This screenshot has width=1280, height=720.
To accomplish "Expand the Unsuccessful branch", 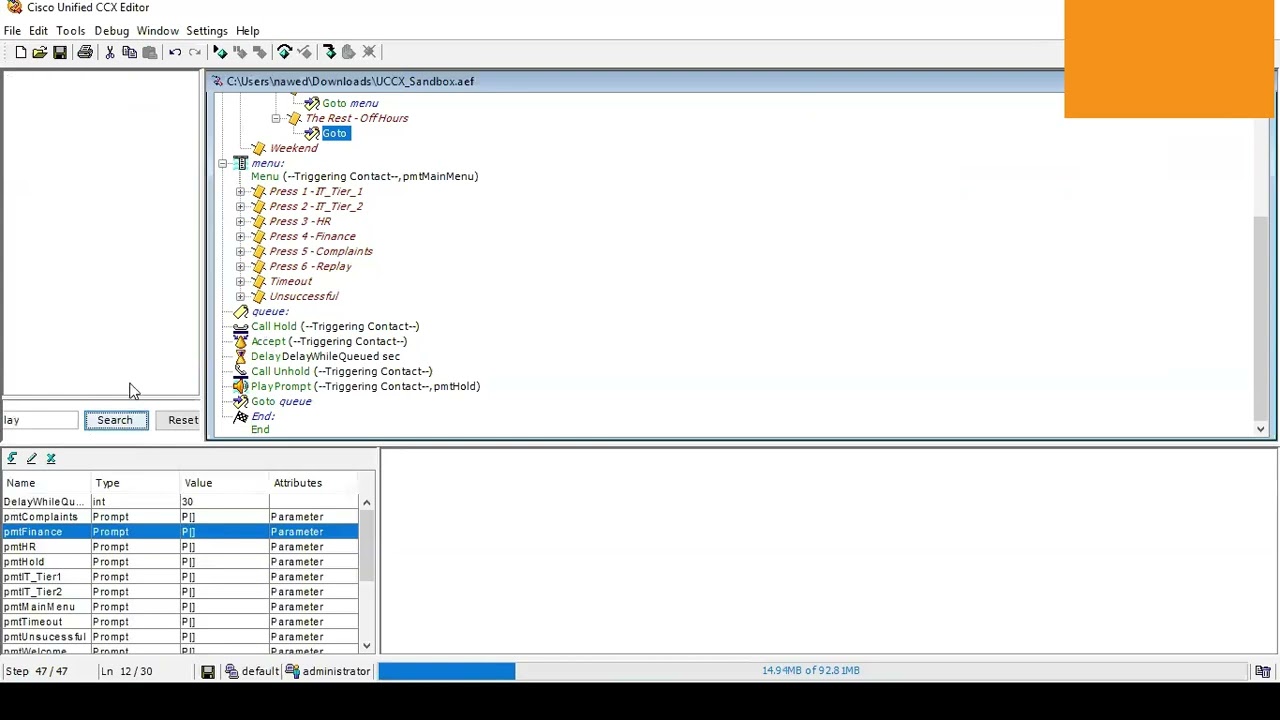I will (x=240, y=296).
